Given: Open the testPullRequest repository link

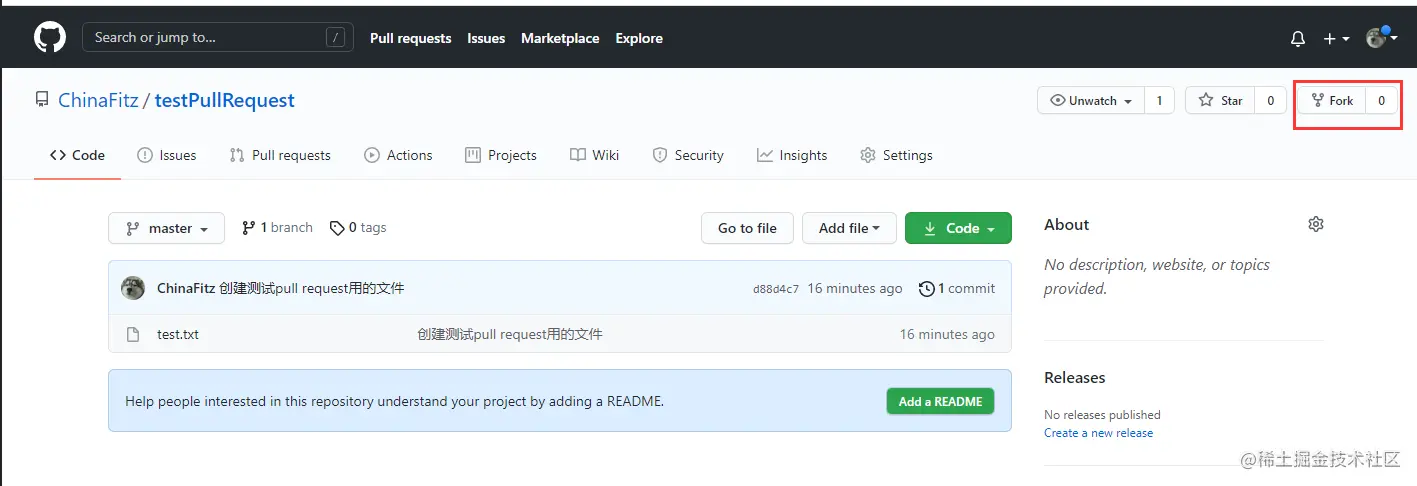Looking at the screenshot, I should [225, 100].
